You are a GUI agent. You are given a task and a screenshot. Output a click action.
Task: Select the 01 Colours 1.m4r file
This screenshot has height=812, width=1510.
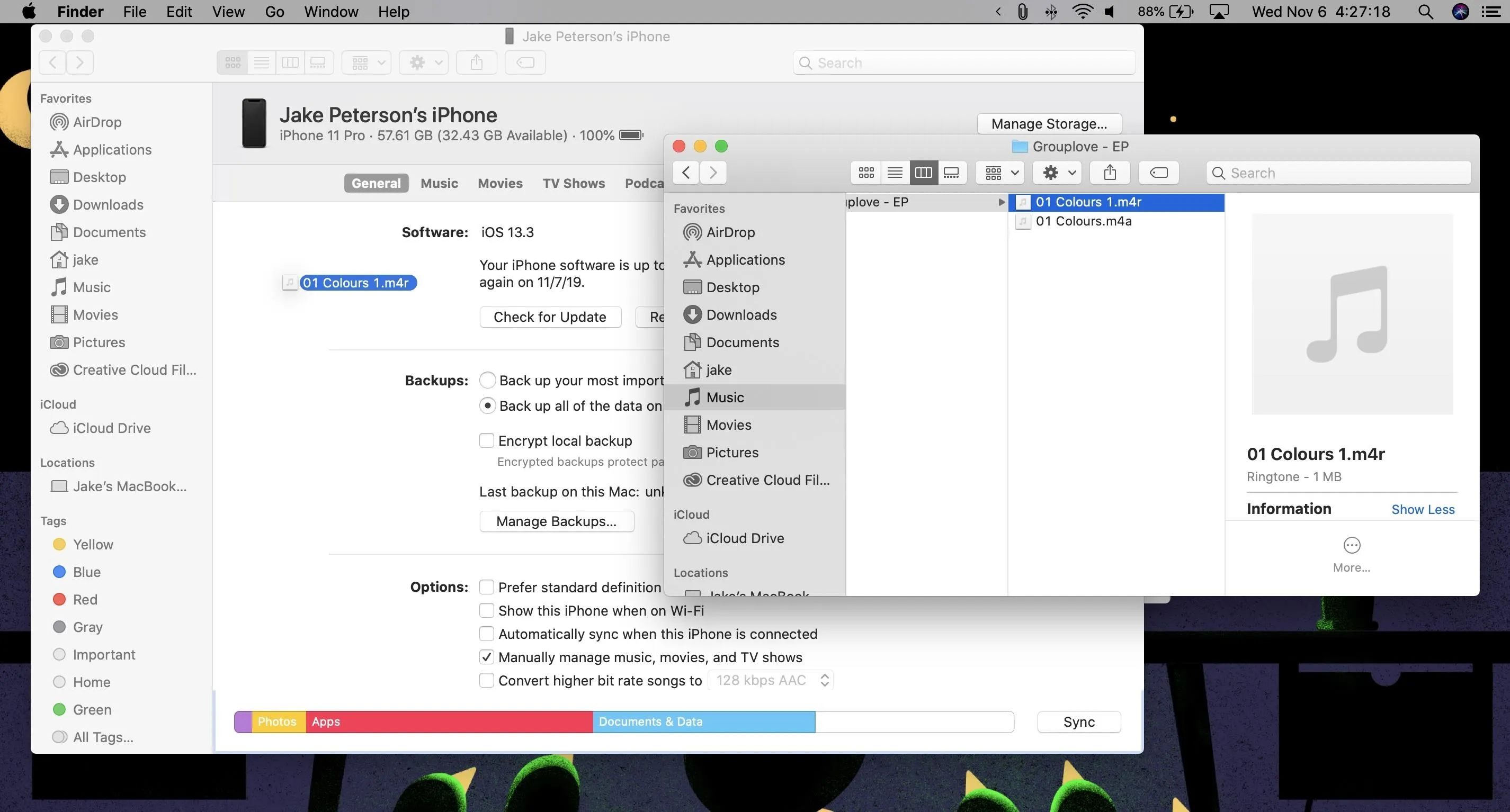pos(1116,202)
